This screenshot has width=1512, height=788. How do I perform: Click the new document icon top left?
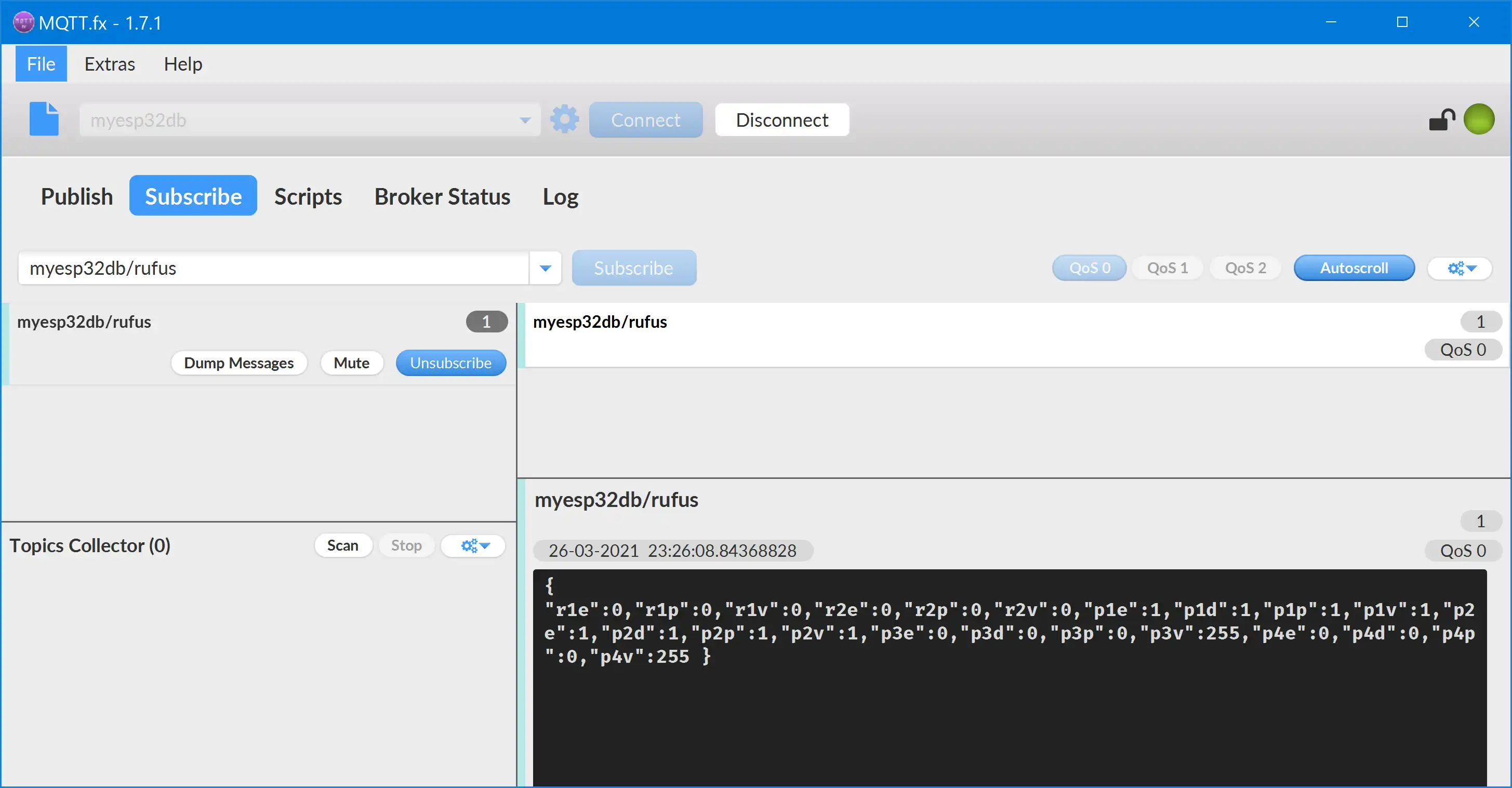44,119
